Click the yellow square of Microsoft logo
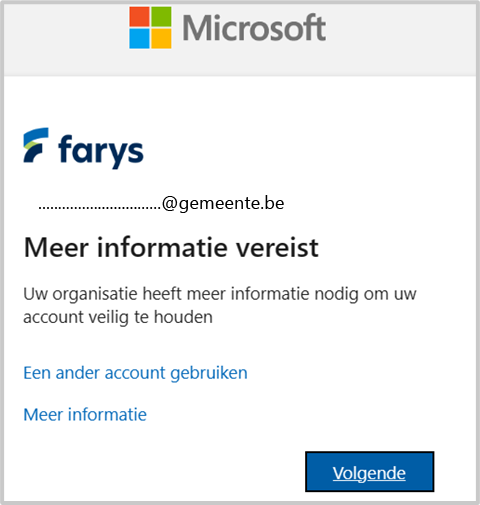The image size is (480, 505). (x=161, y=39)
